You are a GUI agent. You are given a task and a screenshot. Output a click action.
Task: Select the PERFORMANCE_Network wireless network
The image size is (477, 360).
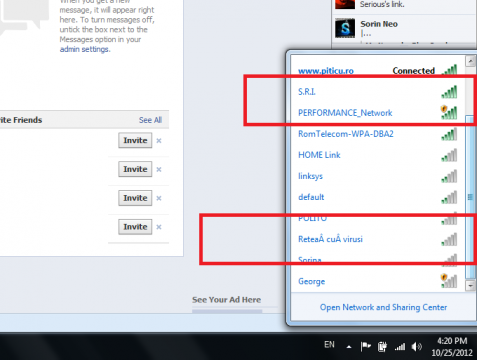click(378, 113)
